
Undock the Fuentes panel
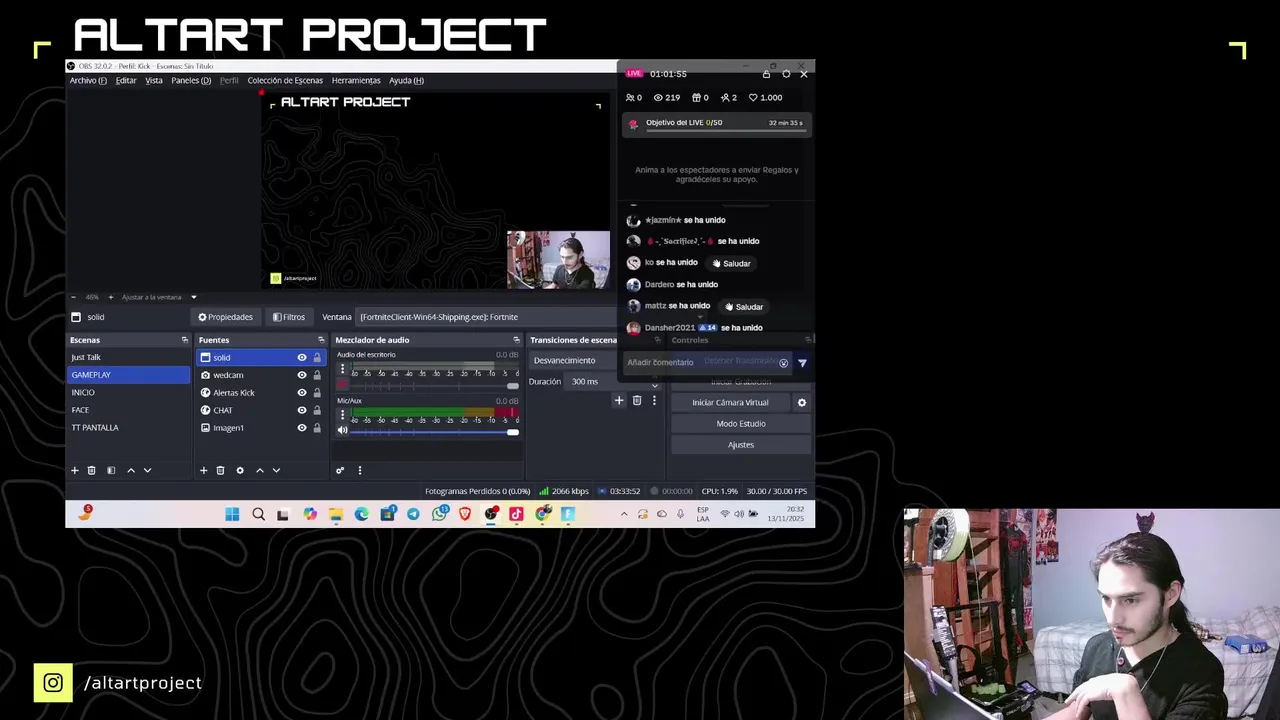[x=321, y=340]
